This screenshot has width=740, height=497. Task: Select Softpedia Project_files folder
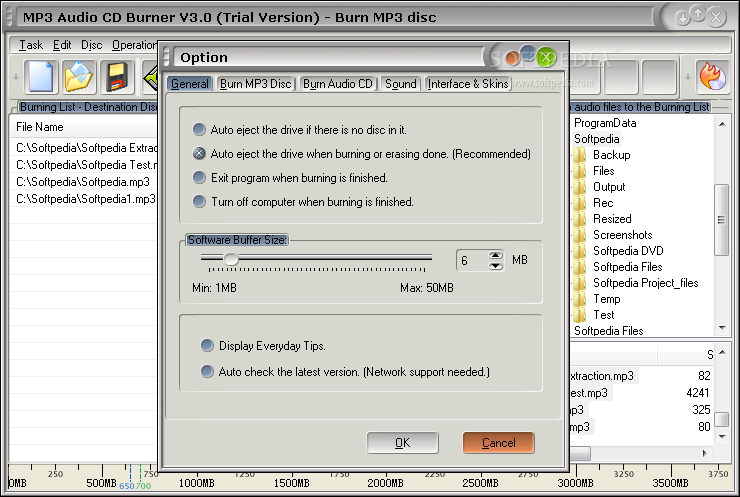[x=645, y=283]
